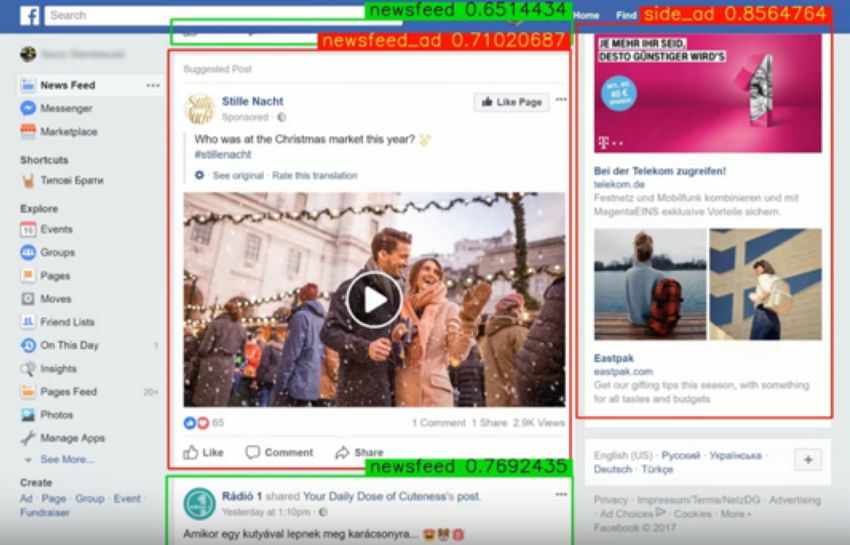Open Bei der Telekom zugreifen! link
The image size is (850, 545).
[660, 171]
